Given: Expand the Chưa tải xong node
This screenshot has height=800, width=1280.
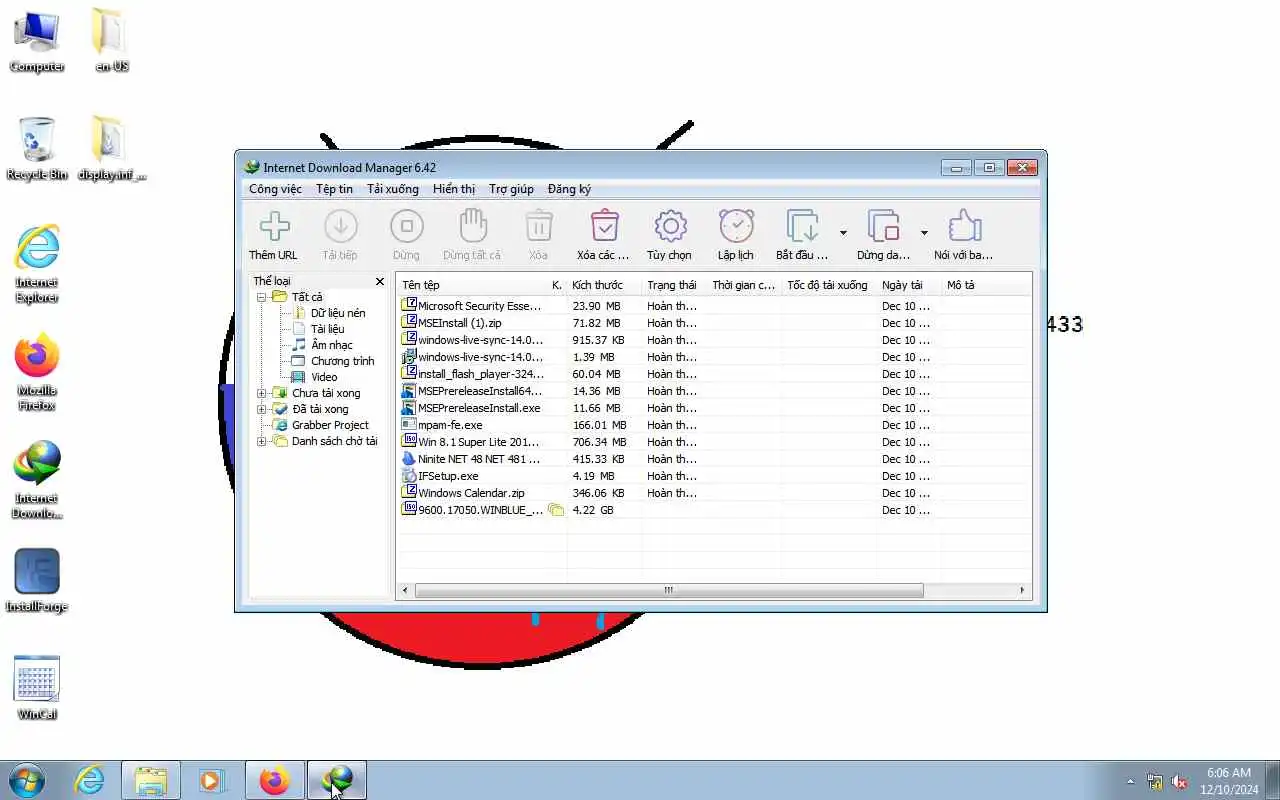Looking at the screenshot, I should tap(261, 393).
